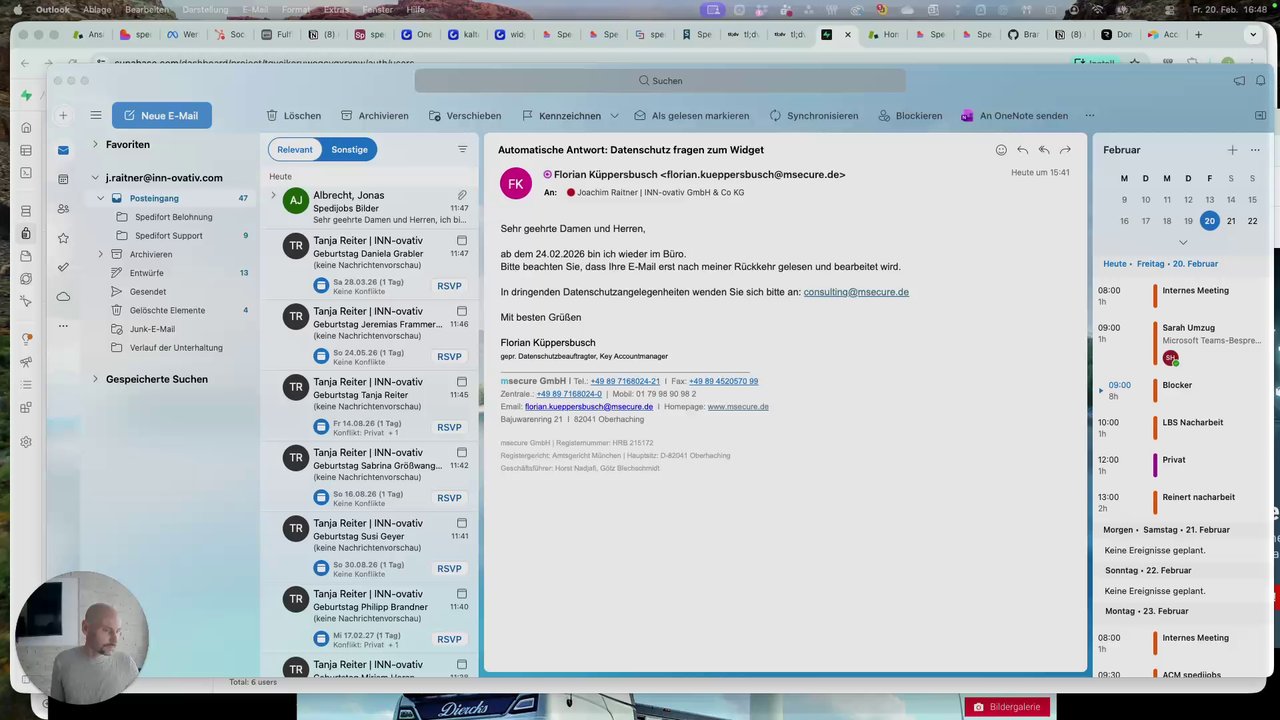RSVP to Geburtstag Daniela Grabler invite
The height and width of the screenshot is (720, 1280).
449,286
